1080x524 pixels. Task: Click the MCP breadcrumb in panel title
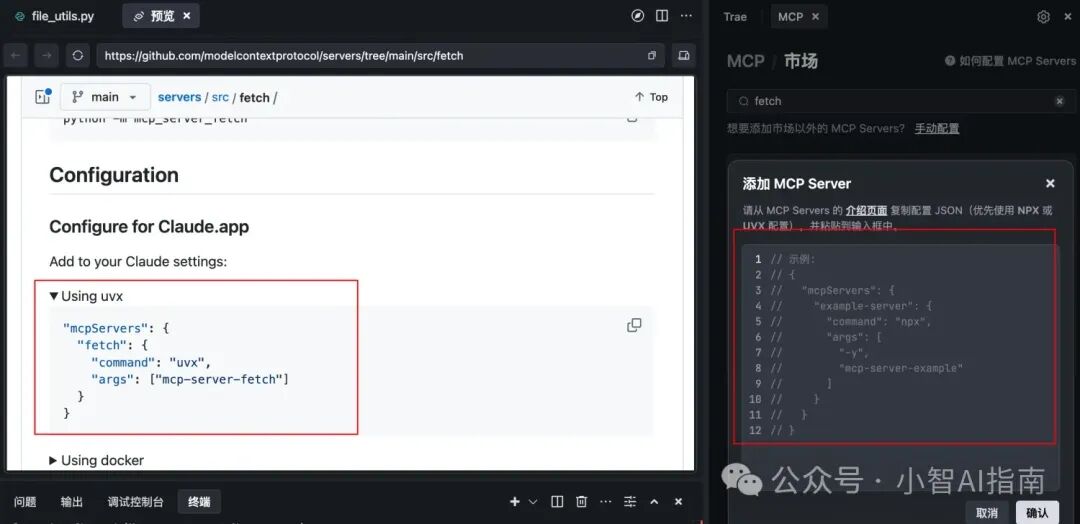pos(745,61)
